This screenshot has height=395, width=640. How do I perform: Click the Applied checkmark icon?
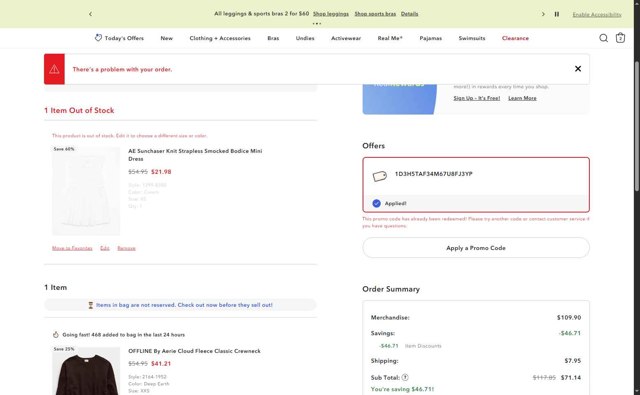376,203
